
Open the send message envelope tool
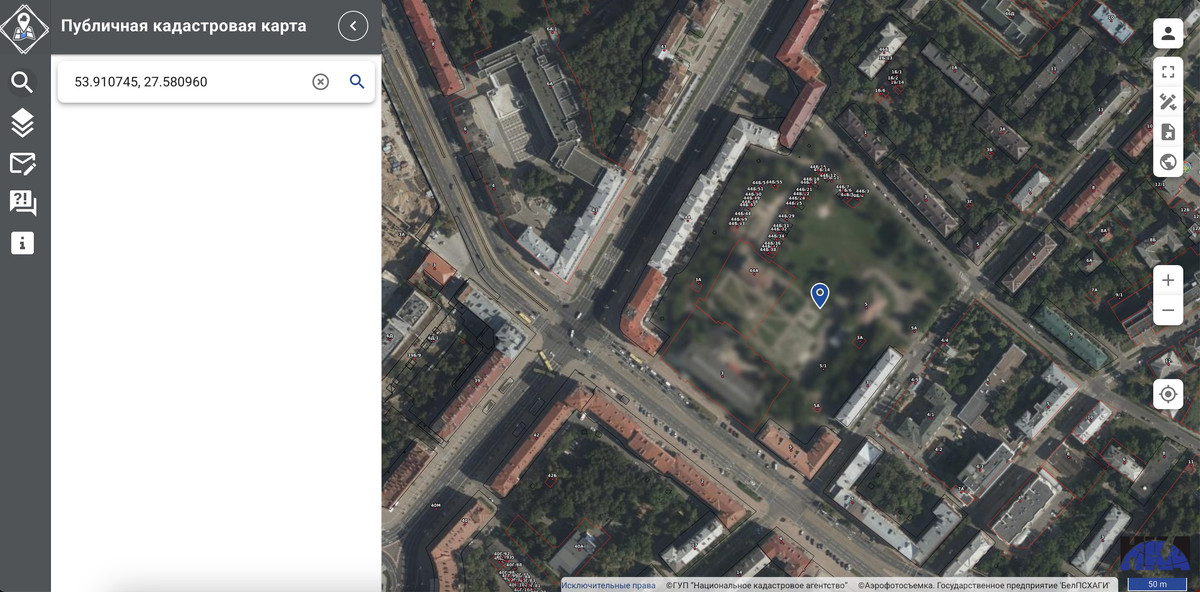(22, 163)
